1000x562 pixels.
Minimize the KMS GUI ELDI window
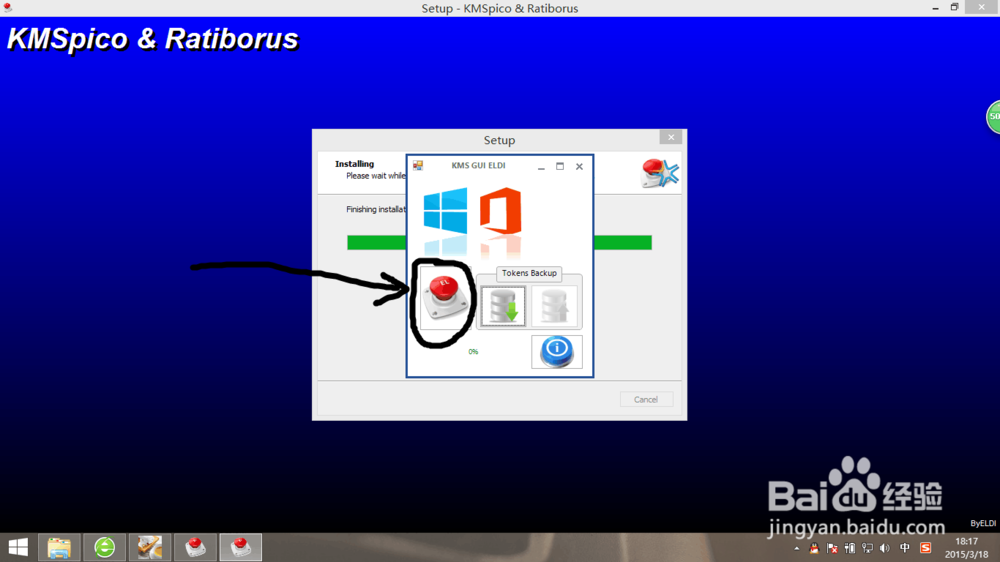(x=541, y=166)
